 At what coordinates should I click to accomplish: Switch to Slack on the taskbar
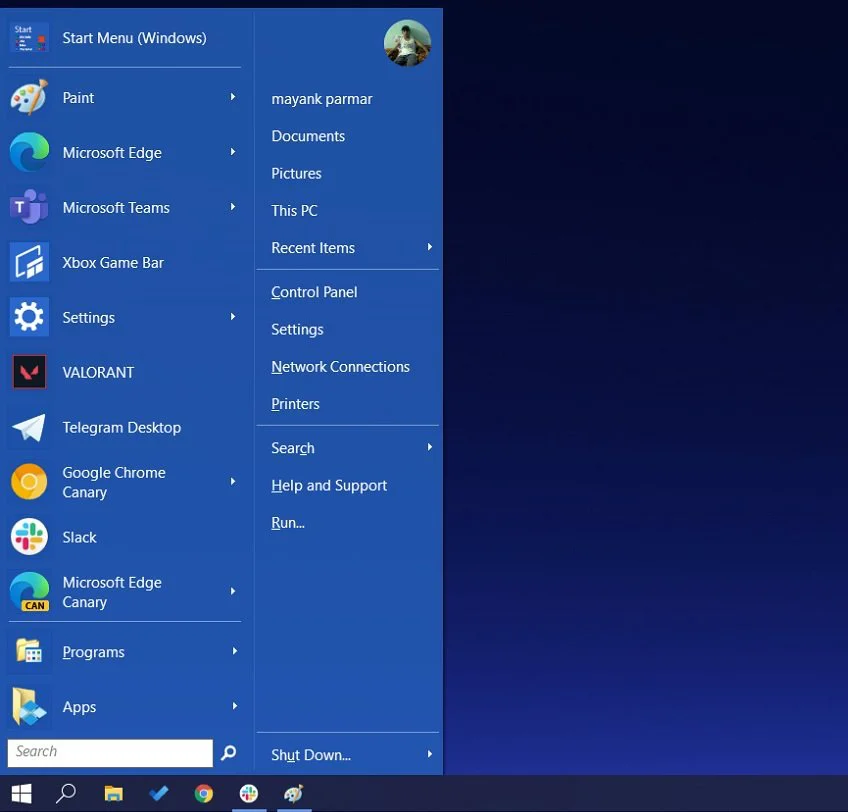pyautogui.click(x=249, y=794)
